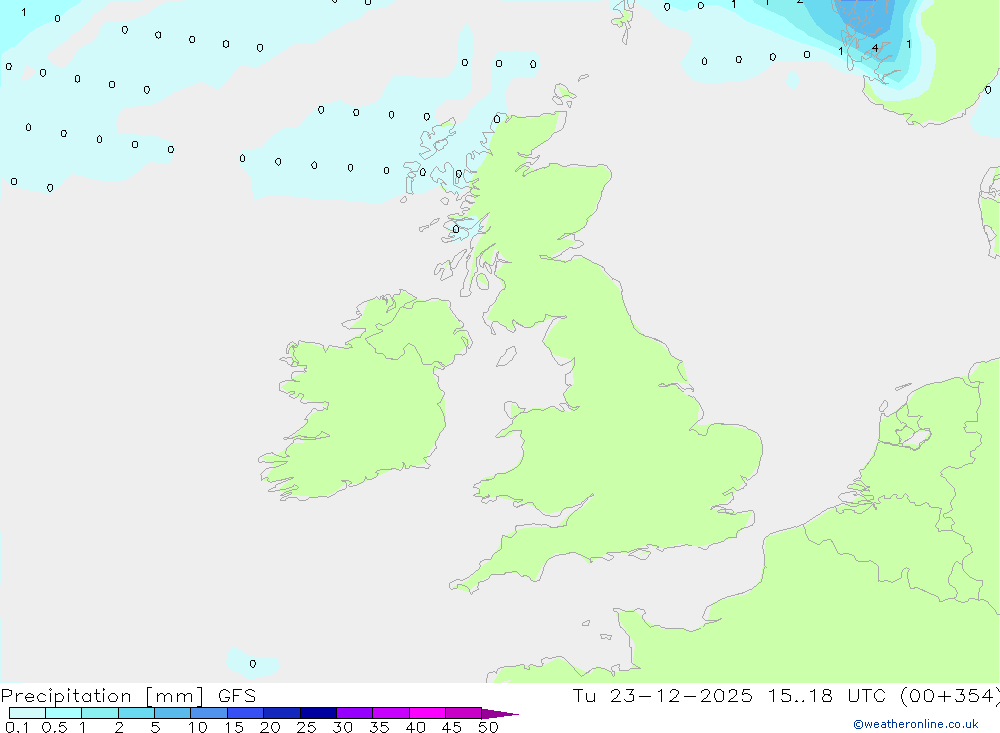
Task: Click the '25' legend scale label
Action: pyautogui.click(x=306, y=727)
